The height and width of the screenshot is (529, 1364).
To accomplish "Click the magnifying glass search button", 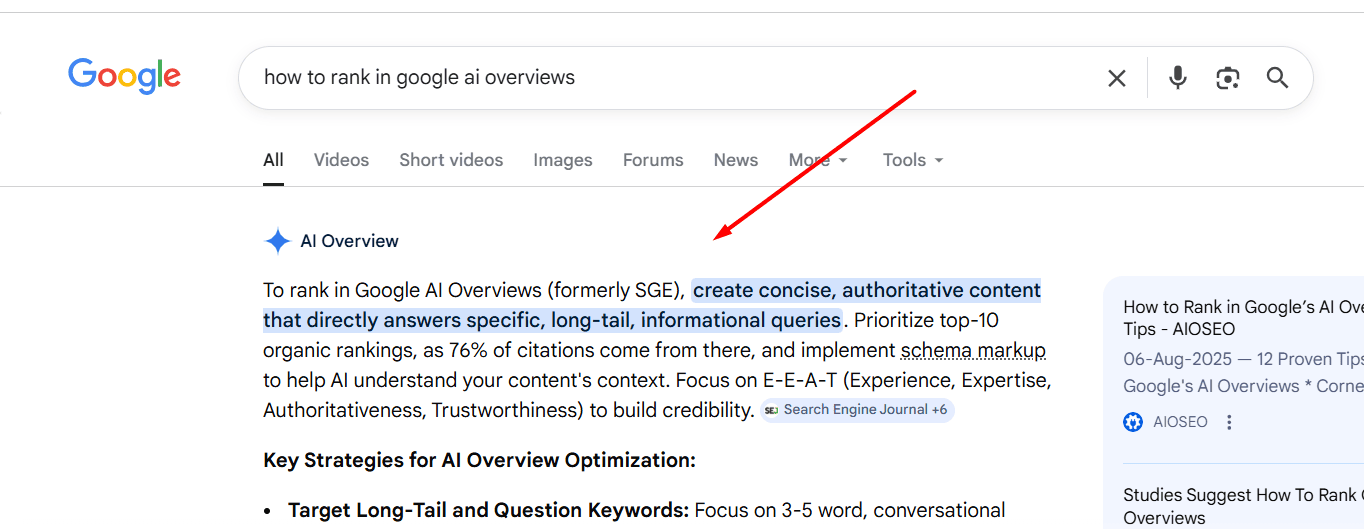I will [x=1277, y=78].
